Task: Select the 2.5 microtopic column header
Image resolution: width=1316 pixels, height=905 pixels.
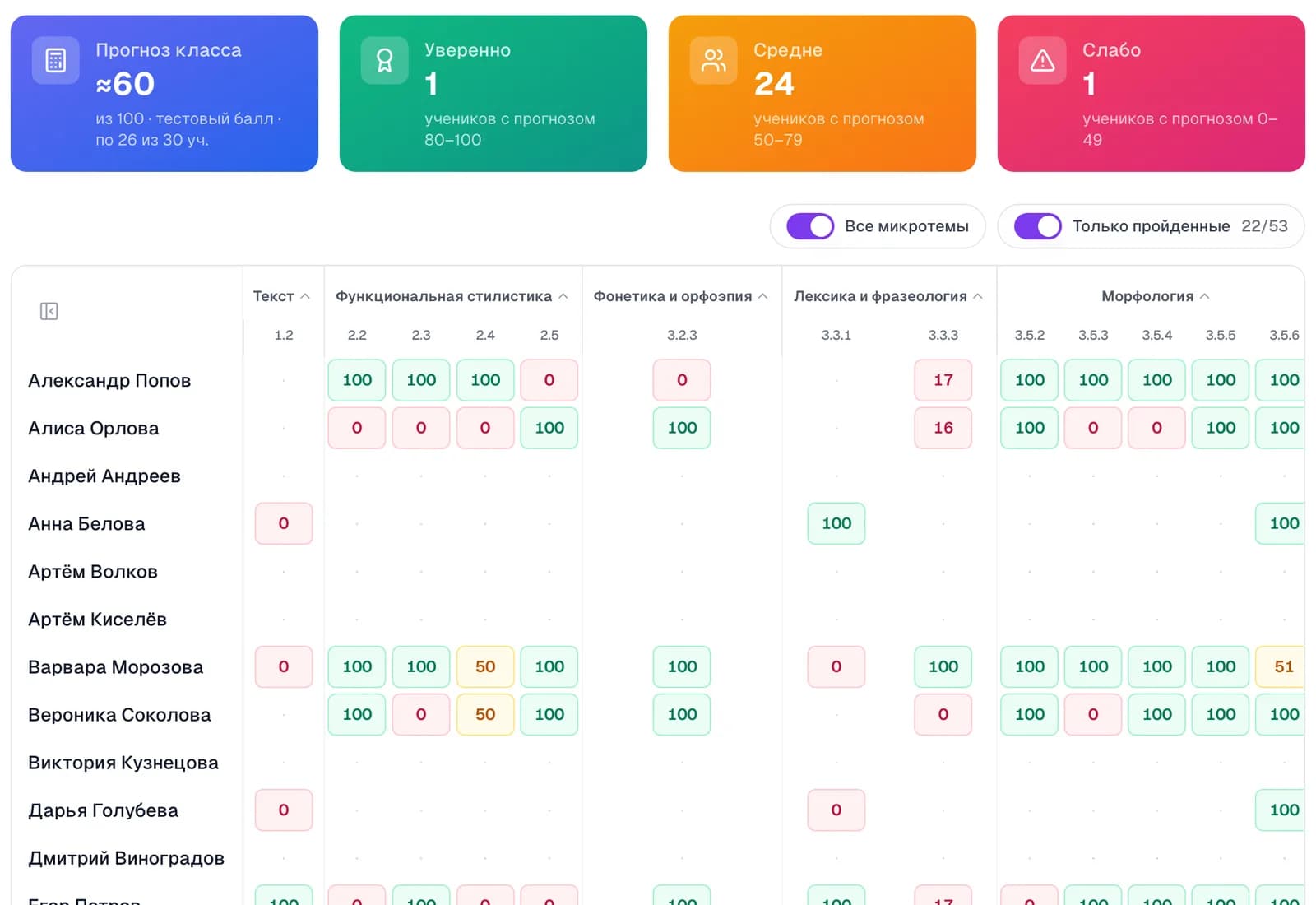Action: pyautogui.click(x=549, y=335)
